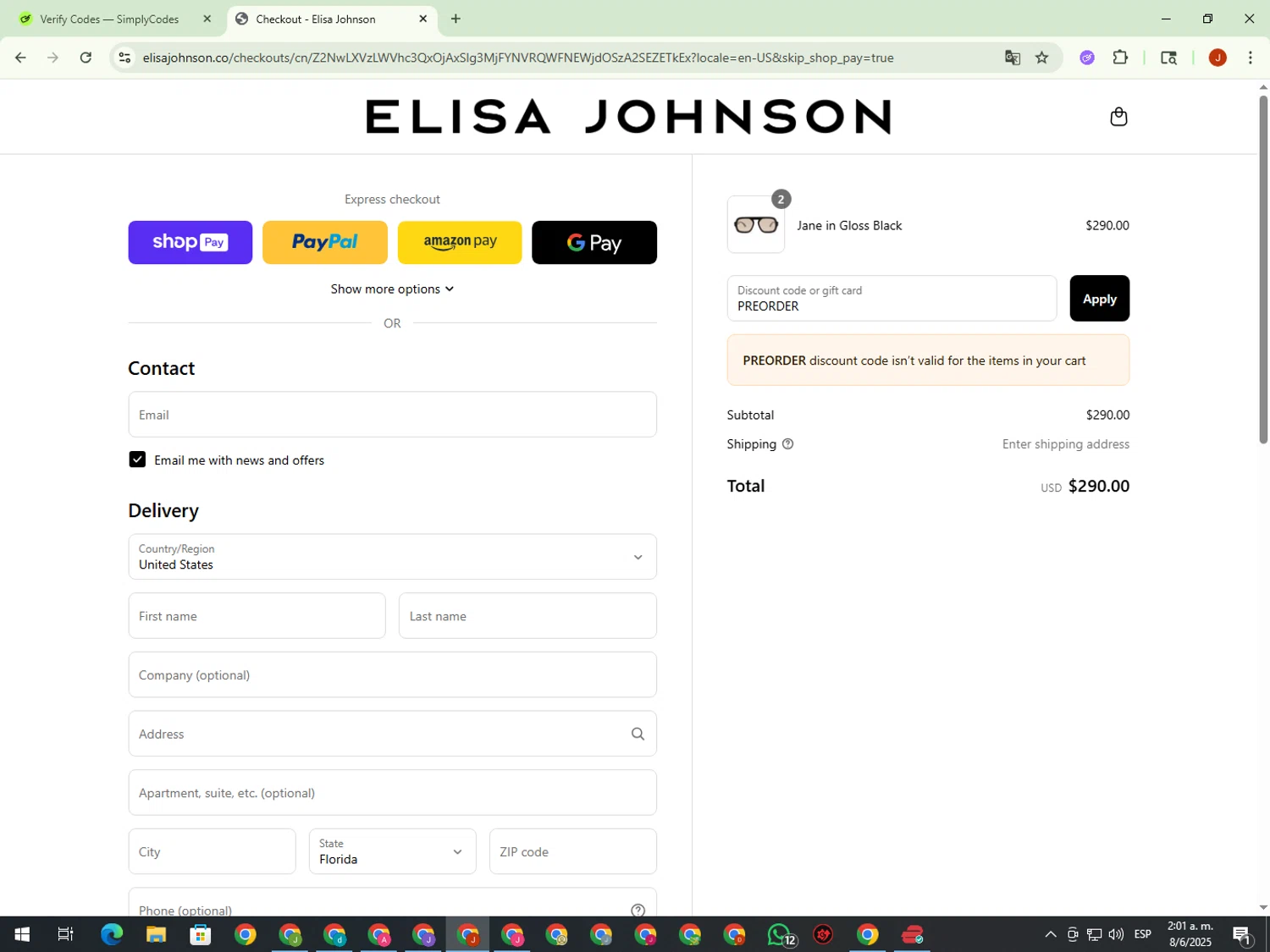Pay with the Shop Pay button
1270x952 pixels.
coord(190,243)
